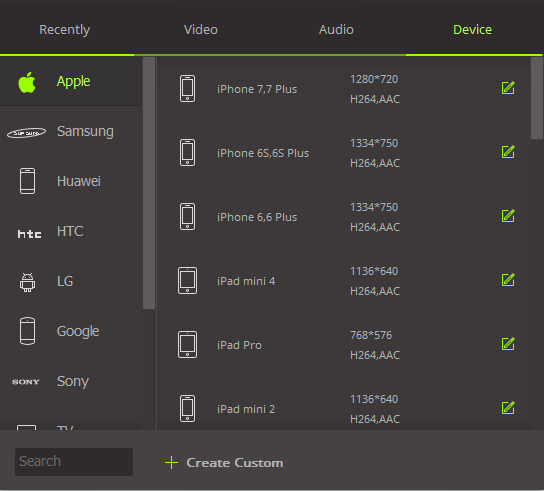Select the iPhone 6,6 Plus text
544x491 pixels.
[257, 217]
